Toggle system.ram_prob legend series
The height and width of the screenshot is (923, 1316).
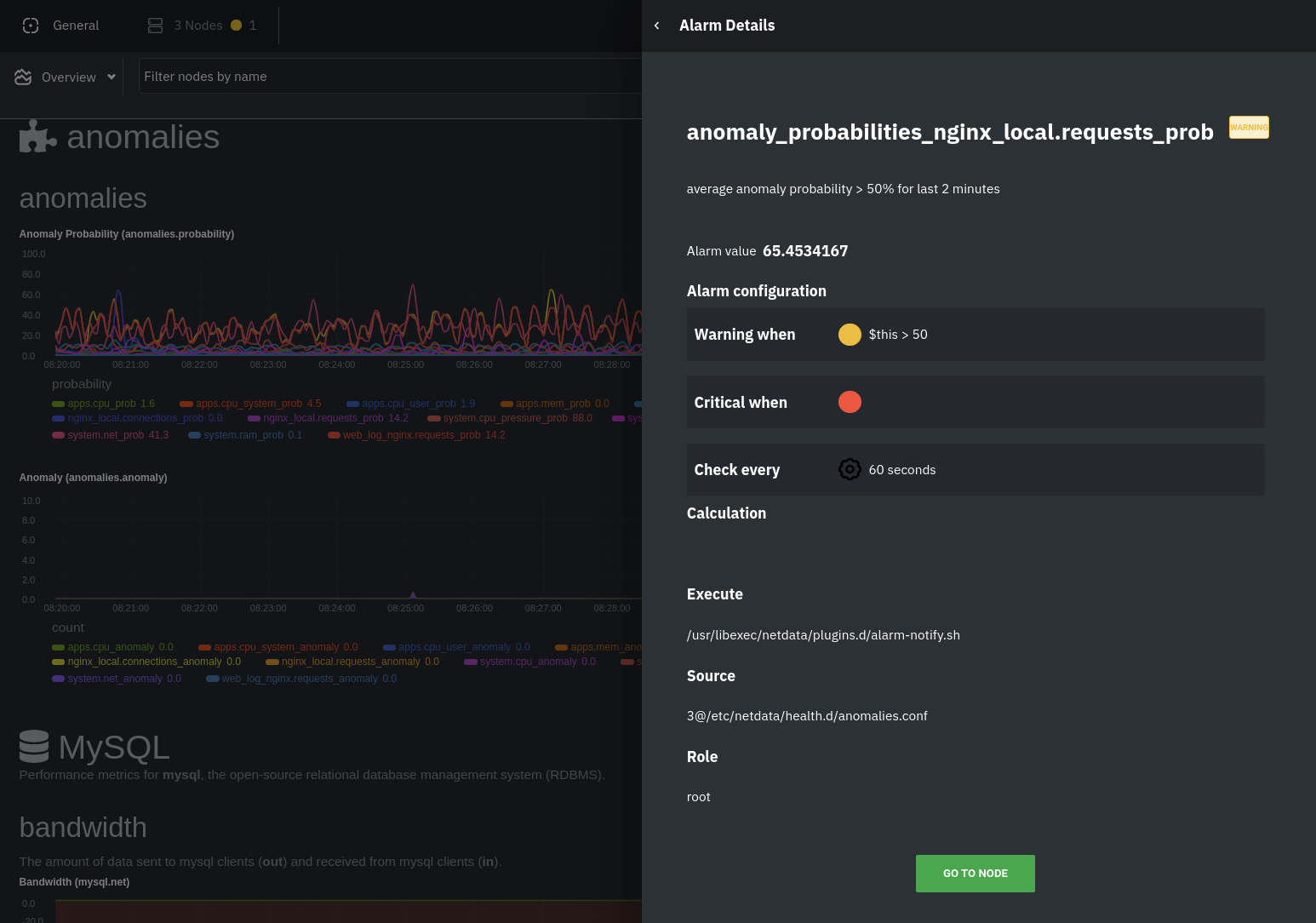(x=245, y=435)
